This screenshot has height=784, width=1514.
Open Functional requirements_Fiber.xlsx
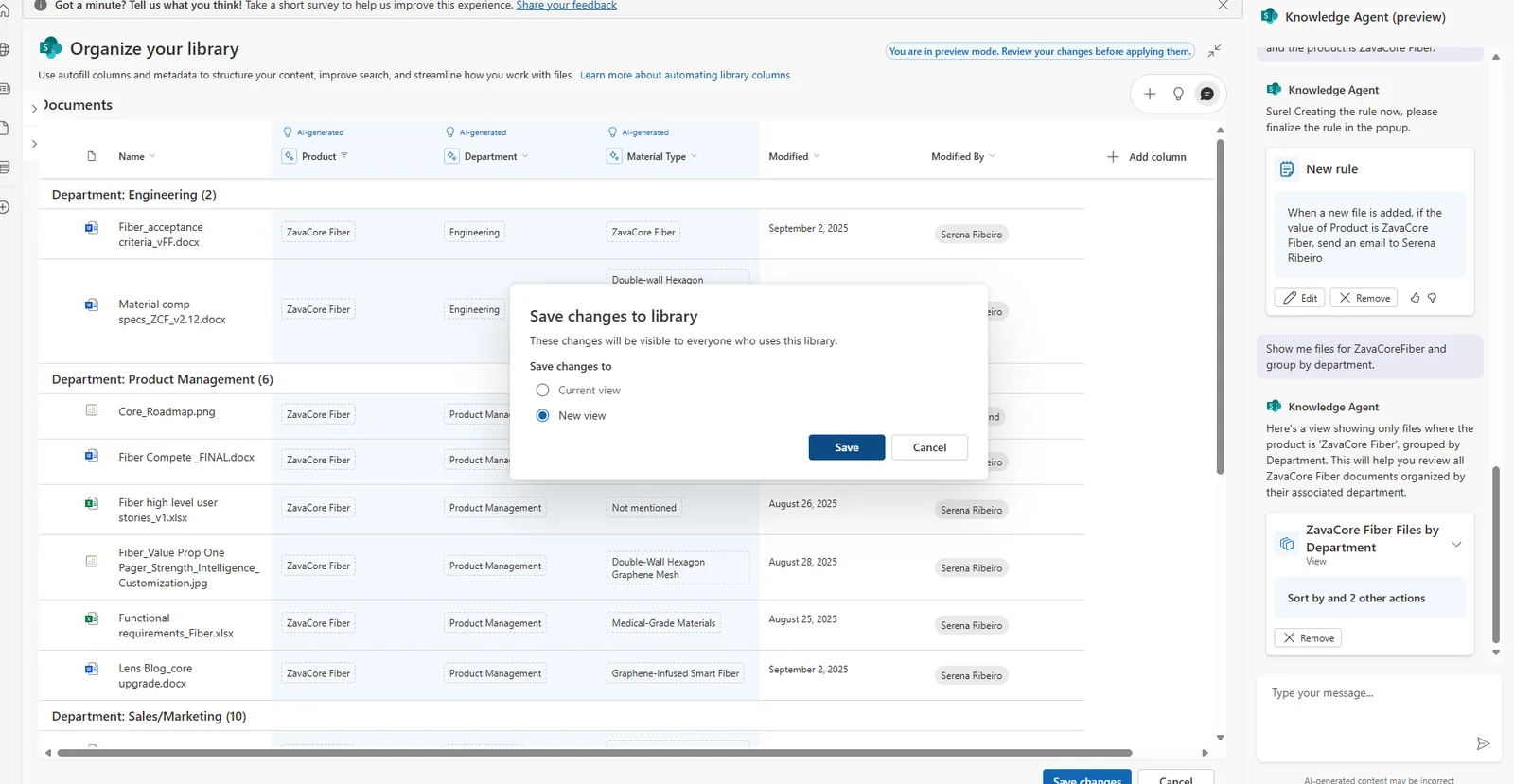point(176,625)
